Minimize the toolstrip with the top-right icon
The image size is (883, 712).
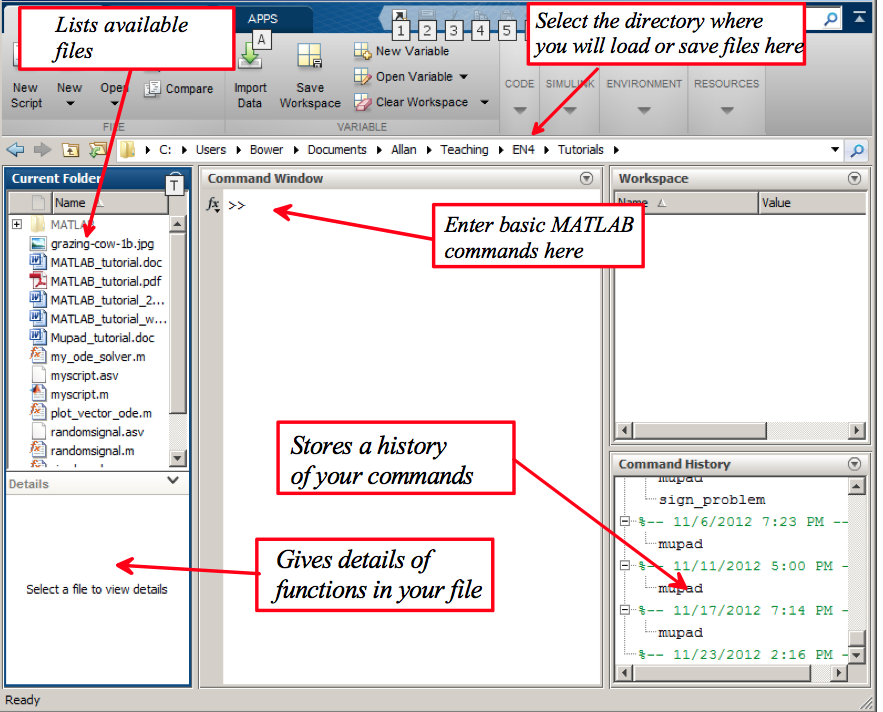click(859, 17)
